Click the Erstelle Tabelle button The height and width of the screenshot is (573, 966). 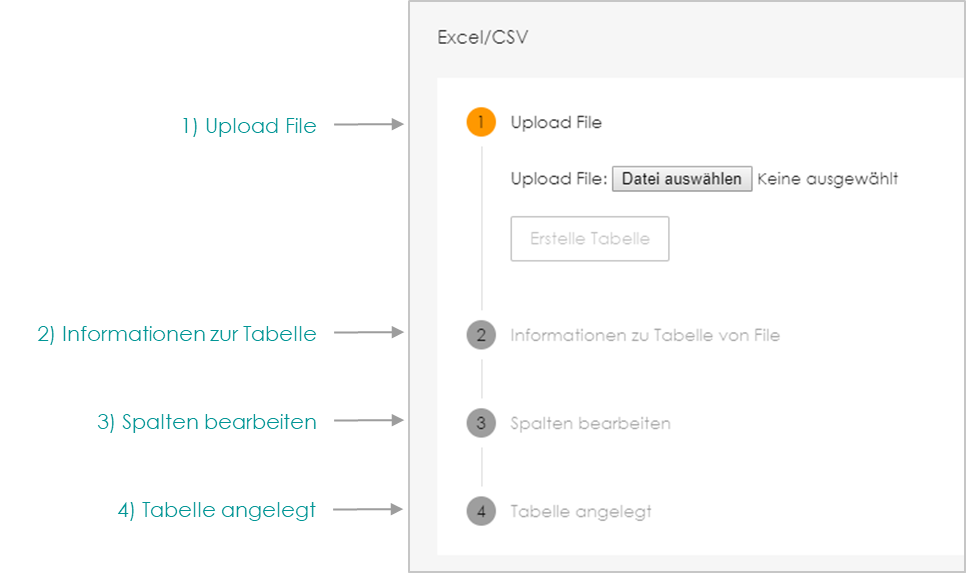[x=589, y=239]
